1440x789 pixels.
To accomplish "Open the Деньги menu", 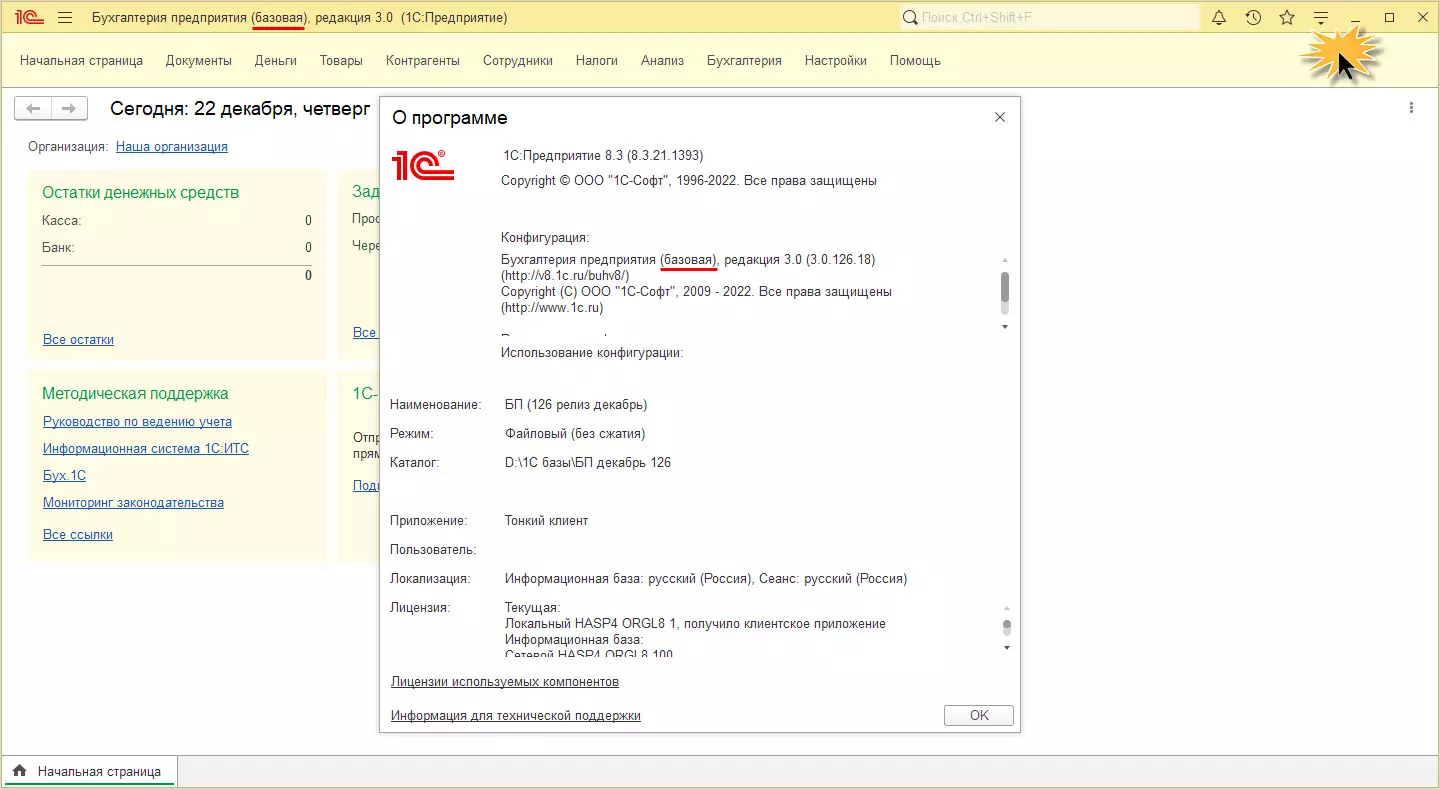I will point(276,60).
